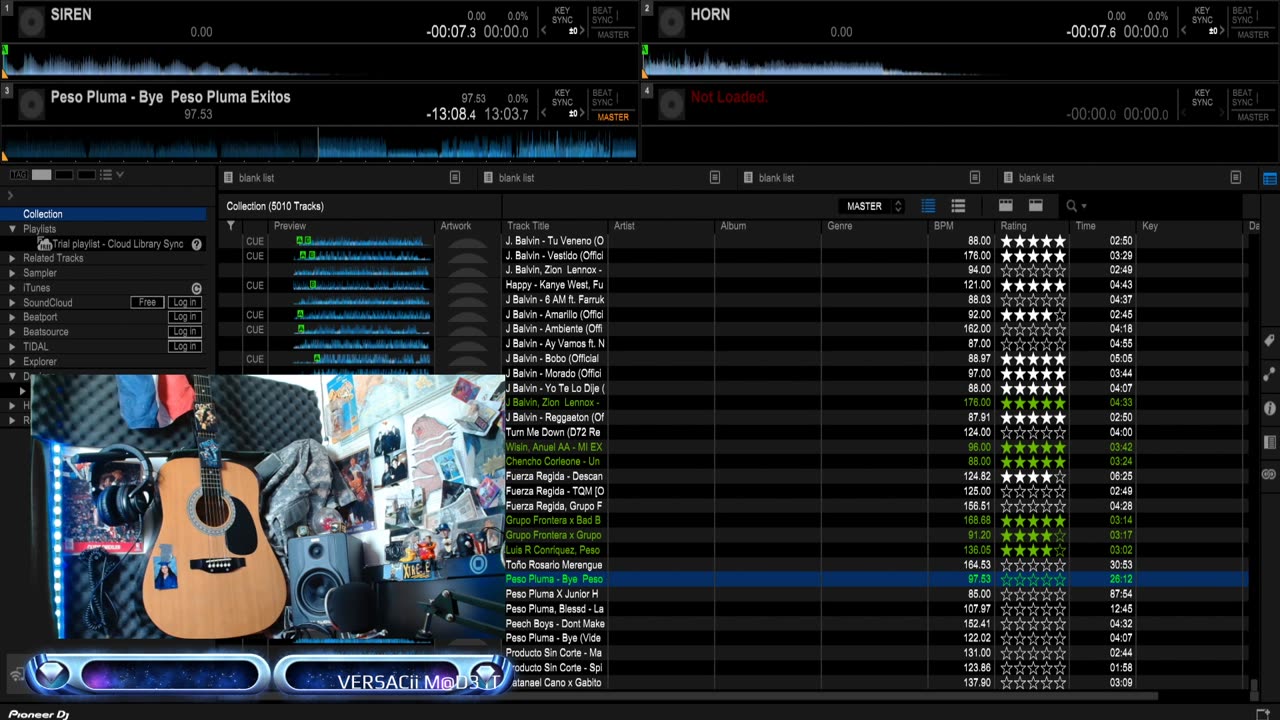Click the Free button beside SoundCloud
This screenshot has height=720, width=1280.
tap(147, 302)
